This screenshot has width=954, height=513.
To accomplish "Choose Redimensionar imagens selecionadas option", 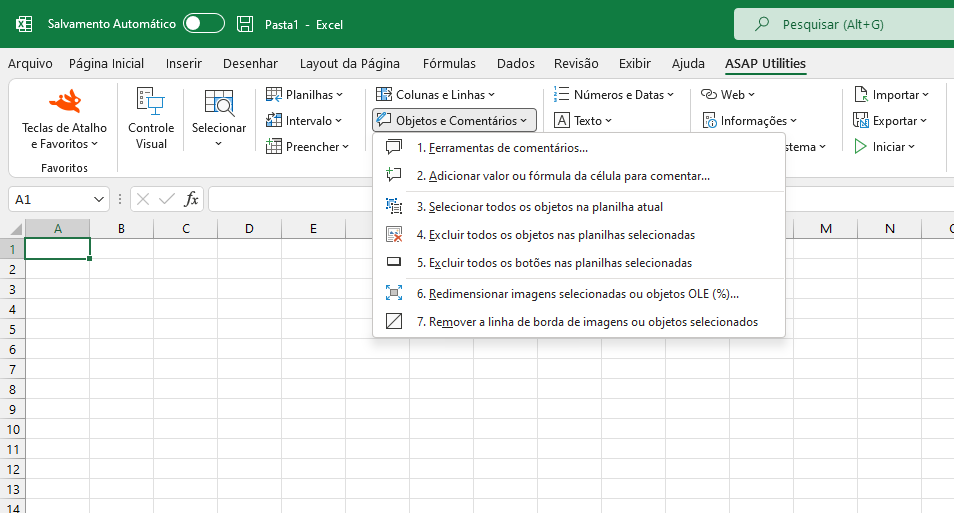I will click(x=579, y=294).
